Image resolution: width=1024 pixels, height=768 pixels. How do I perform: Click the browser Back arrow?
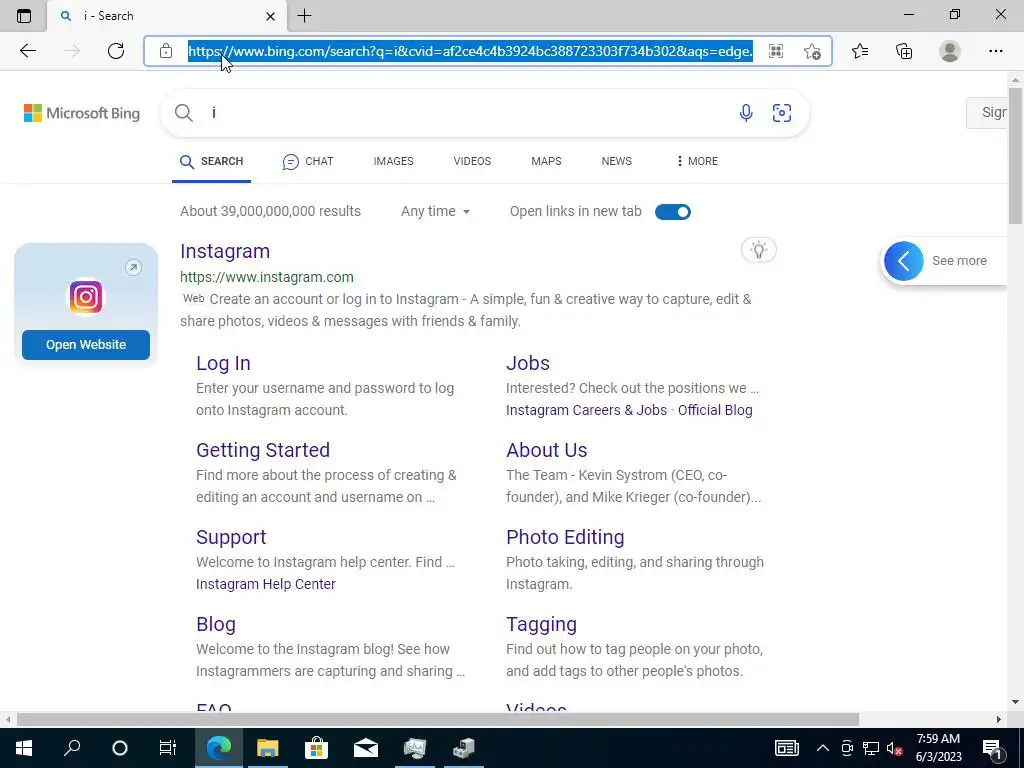27,51
